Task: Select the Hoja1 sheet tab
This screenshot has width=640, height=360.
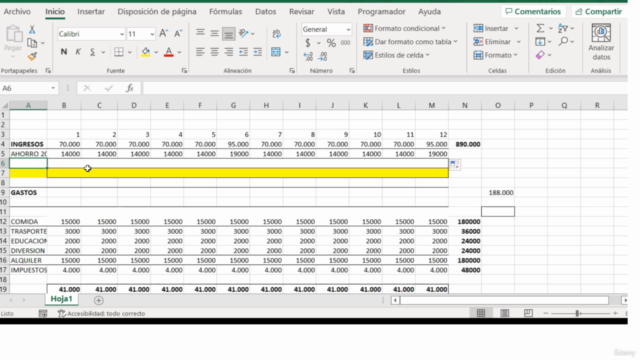Action: coord(61,299)
